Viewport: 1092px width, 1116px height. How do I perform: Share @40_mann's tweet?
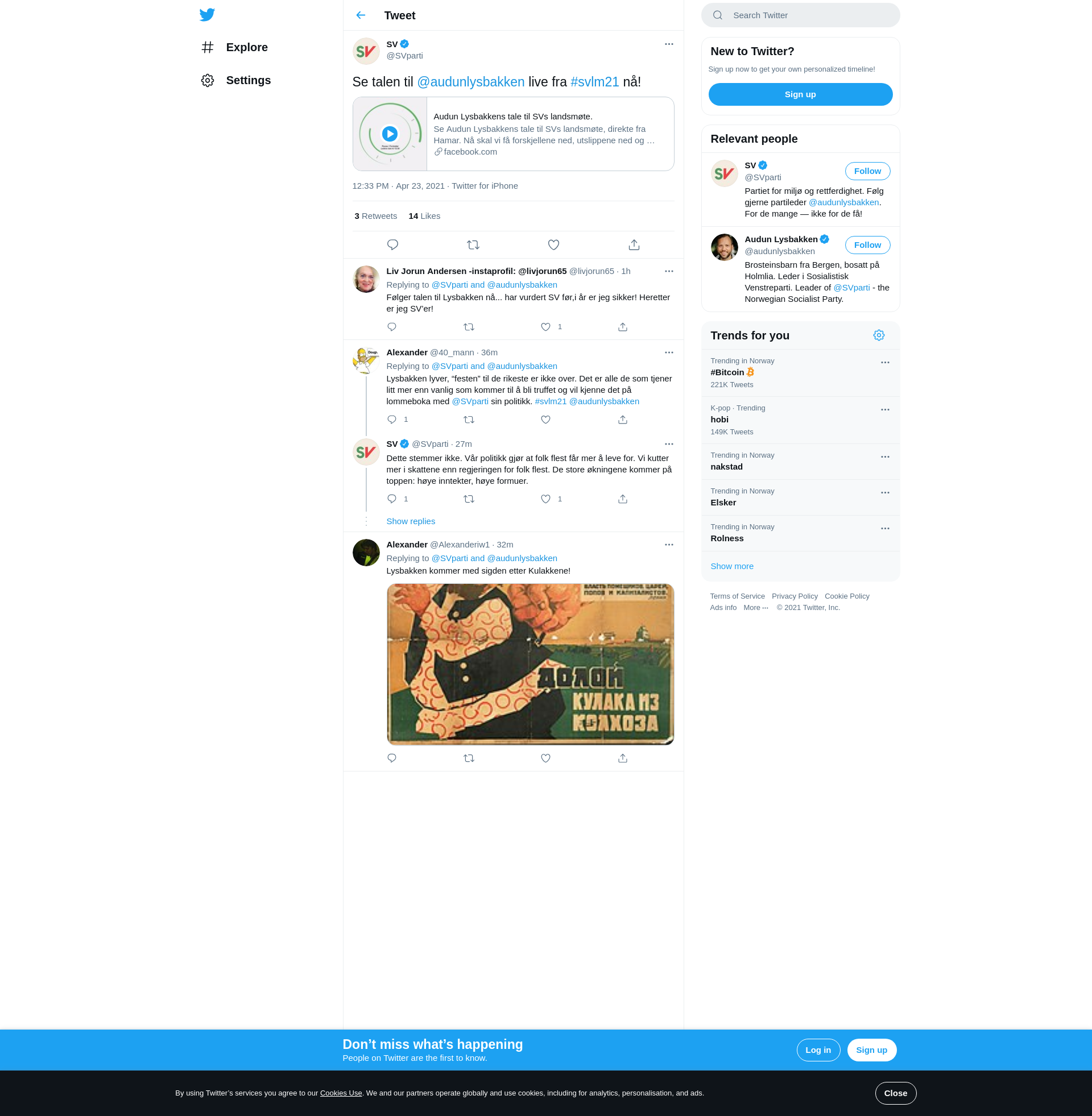click(x=623, y=420)
